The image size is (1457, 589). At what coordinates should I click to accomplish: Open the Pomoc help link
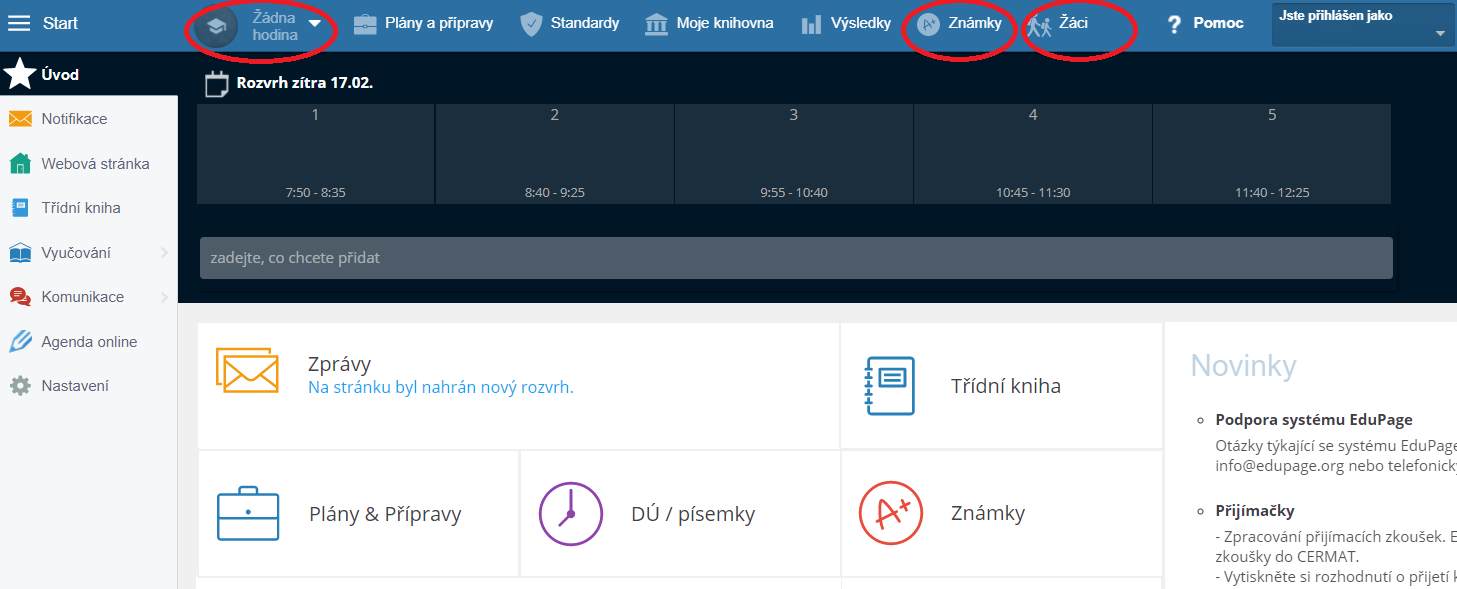tap(1219, 23)
